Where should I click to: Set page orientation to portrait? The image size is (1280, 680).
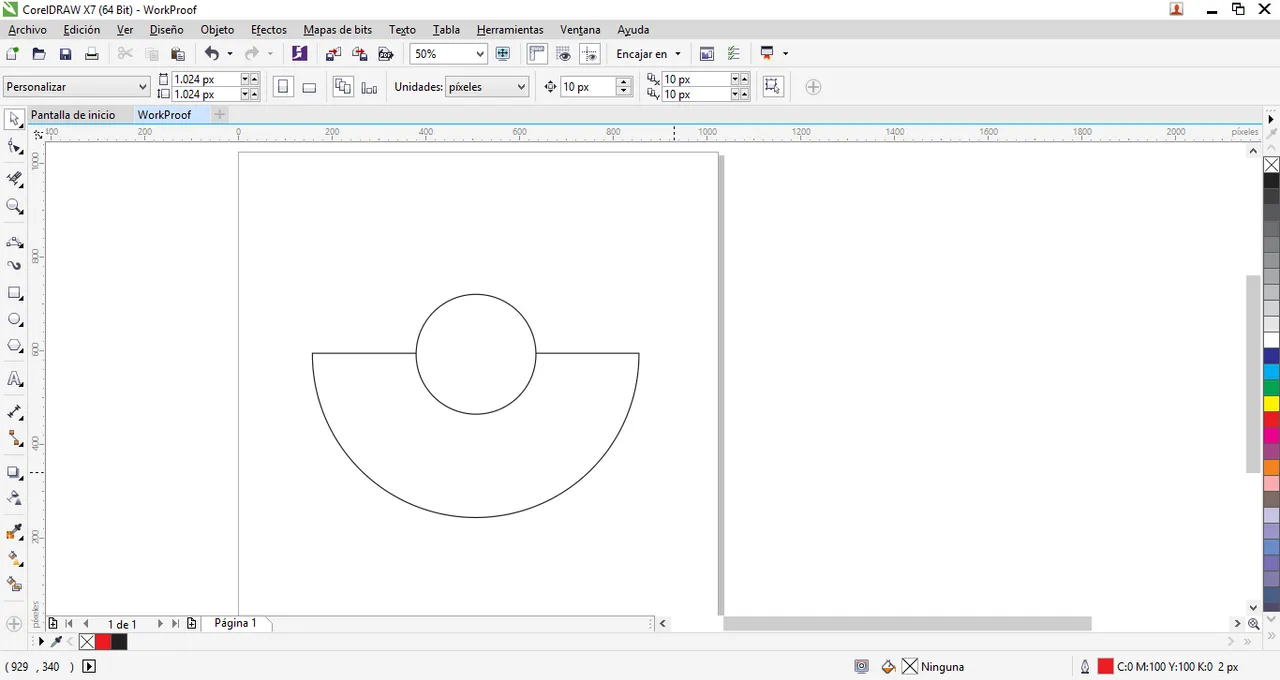pyautogui.click(x=283, y=87)
